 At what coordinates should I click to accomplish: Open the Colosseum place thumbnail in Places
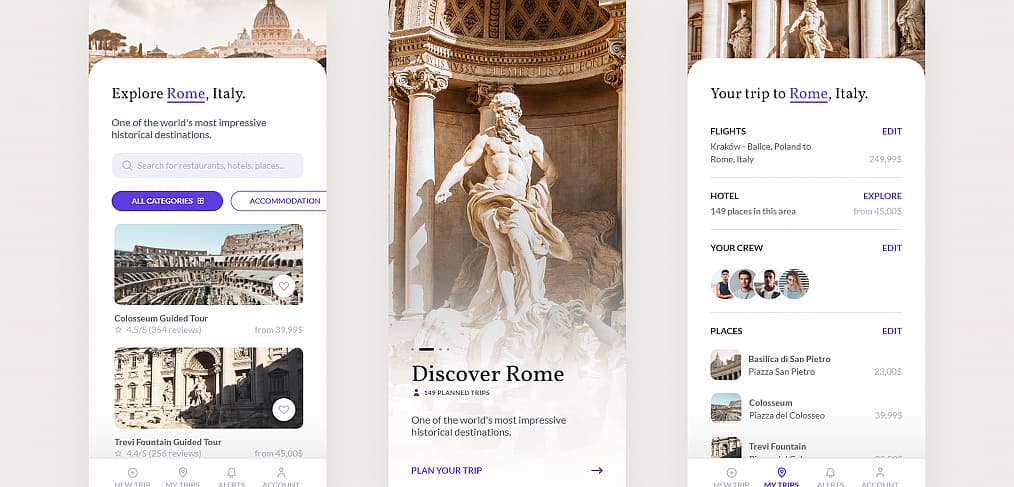(x=726, y=408)
